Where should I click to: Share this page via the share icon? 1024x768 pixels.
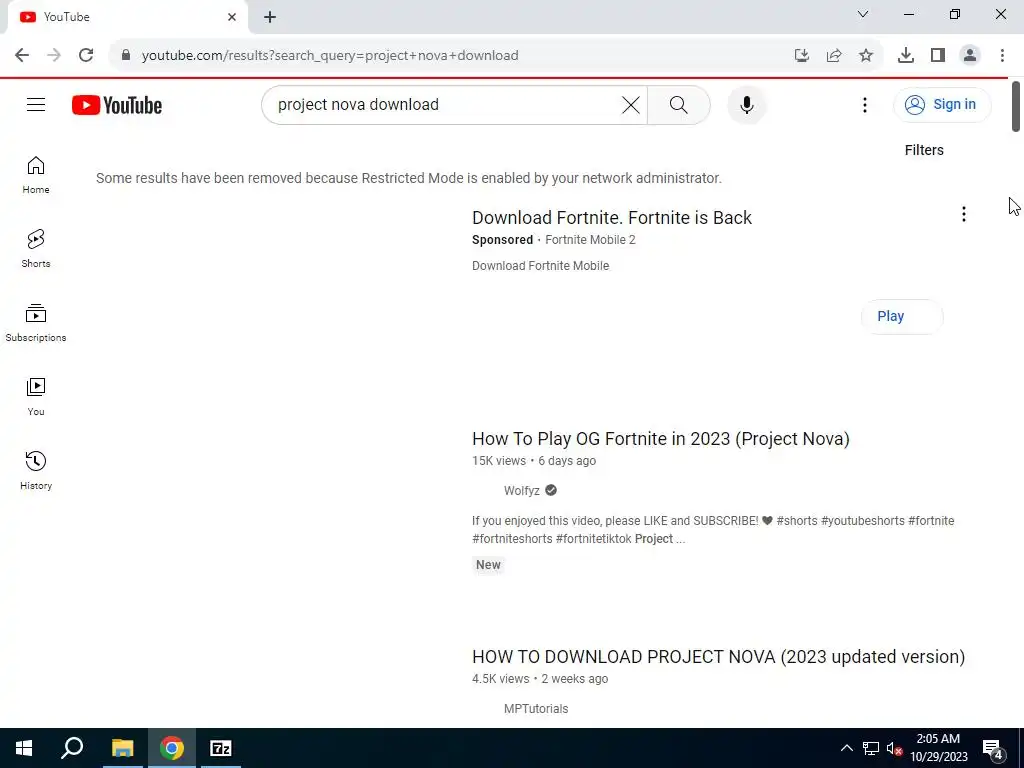[x=834, y=56]
